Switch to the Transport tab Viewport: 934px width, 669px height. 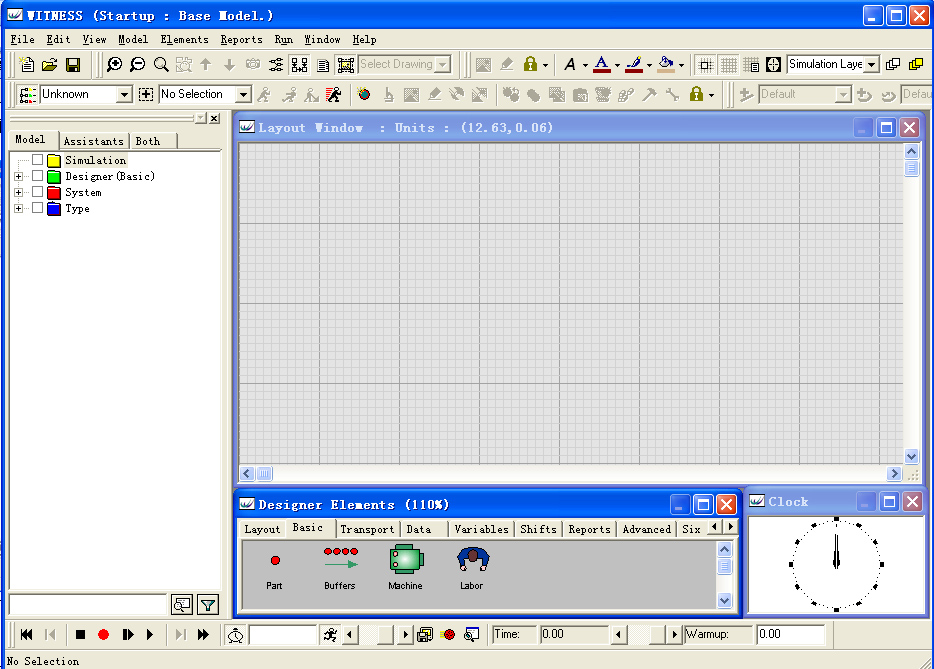click(366, 529)
